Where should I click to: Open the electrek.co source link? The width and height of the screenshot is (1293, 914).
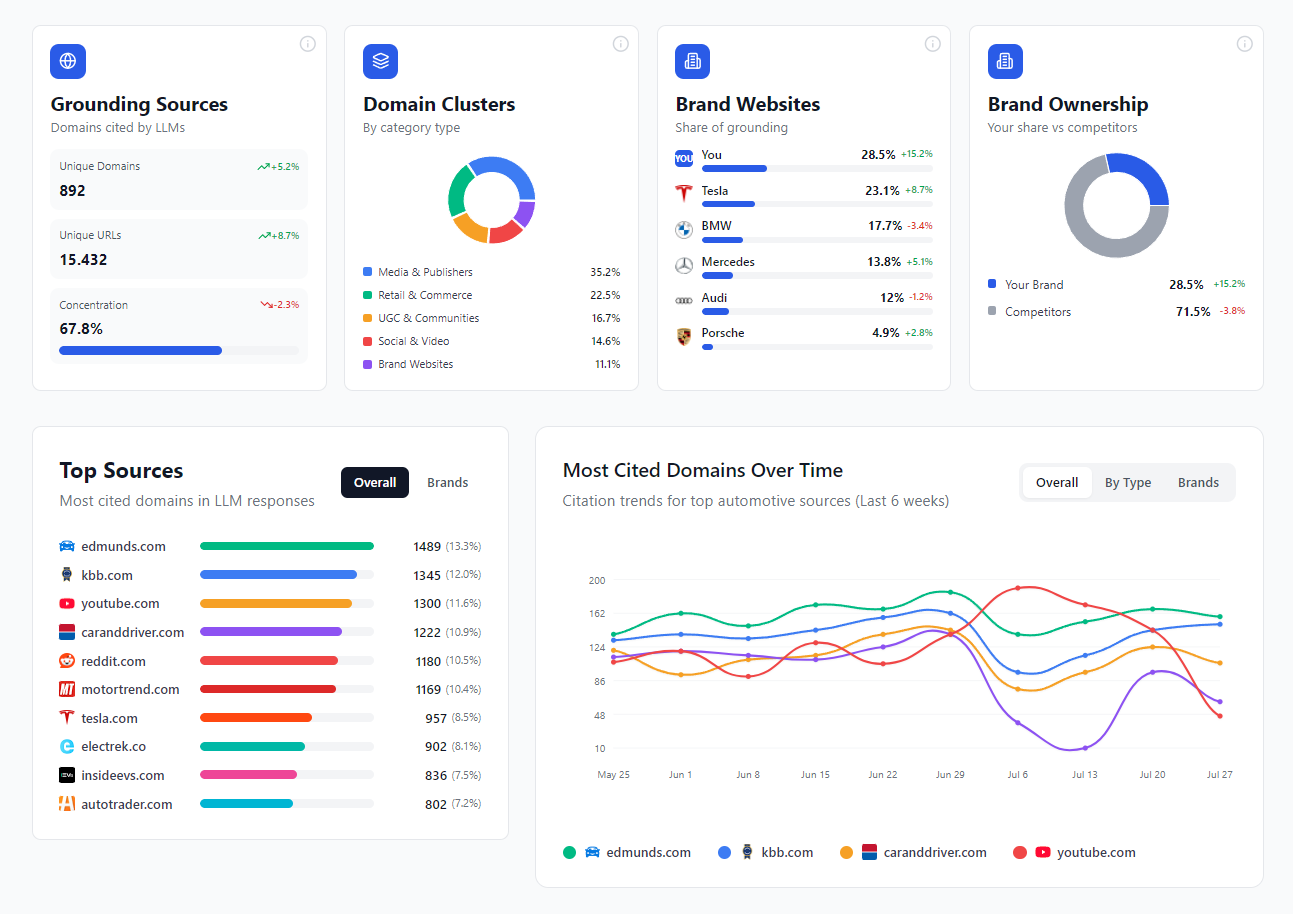pos(113,746)
